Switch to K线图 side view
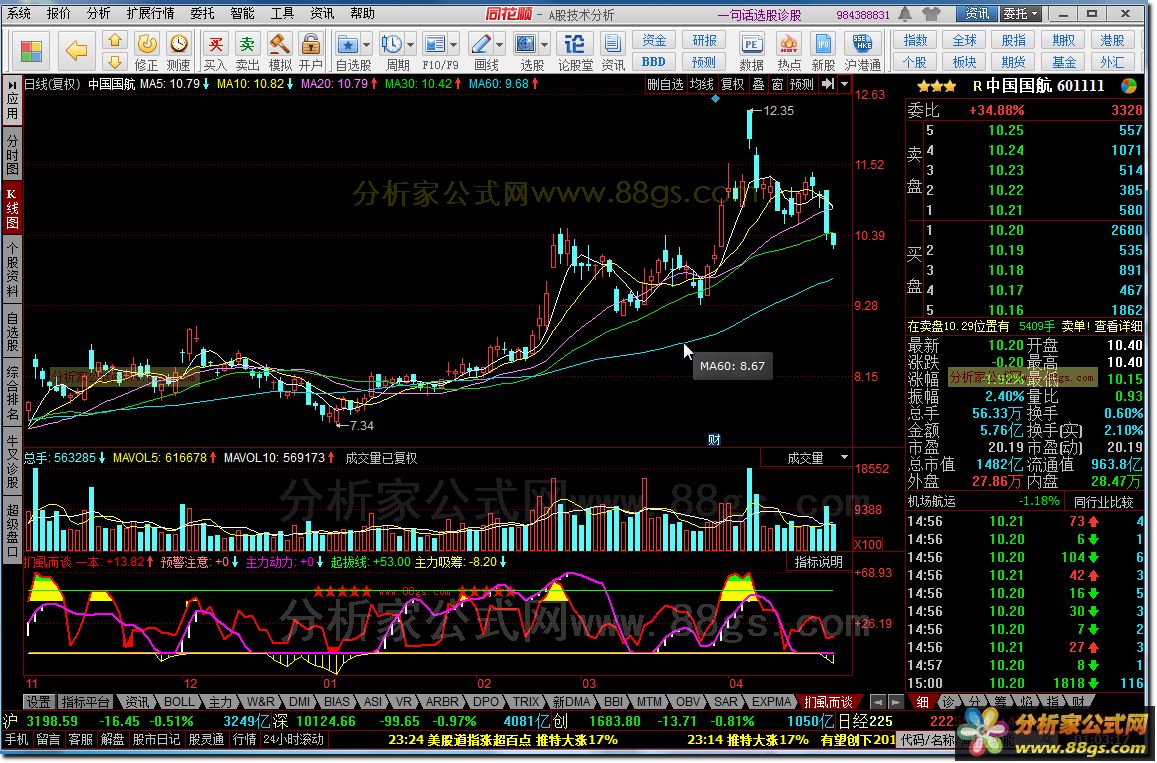The image size is (1157, 763). (12, 208)
